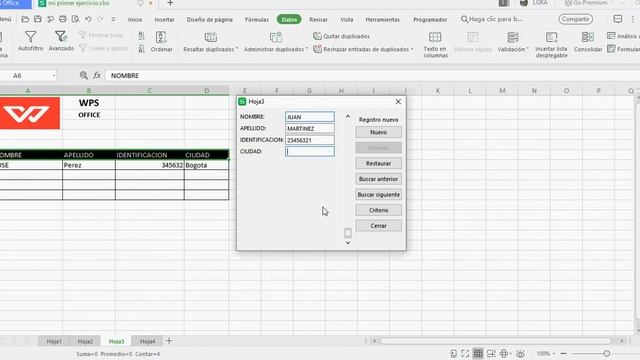Open the Programador tab
The image size is (640, 360).
430,20
